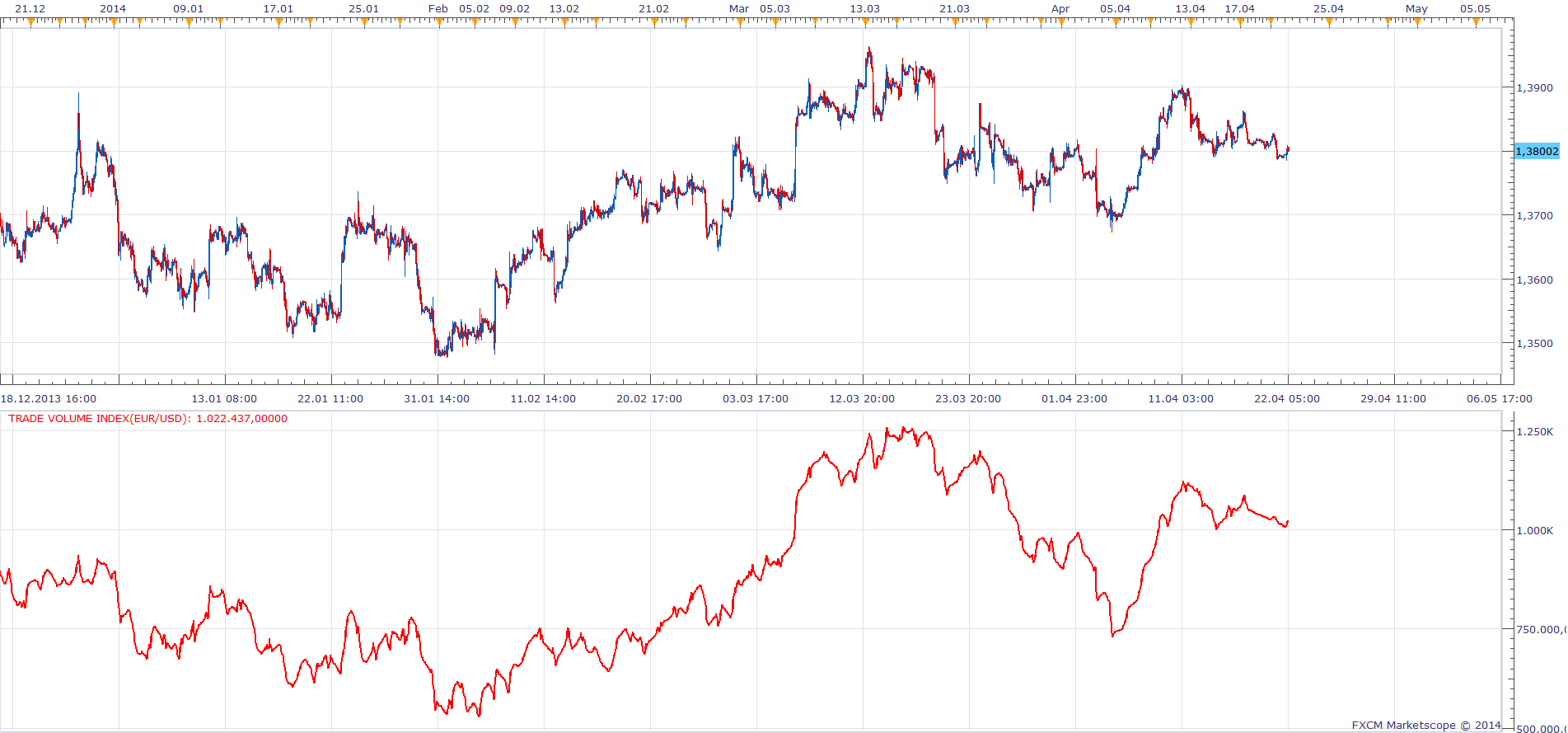Click the orange marker under Mar label
Screen dimensions: 1568x733
(740, 22)
